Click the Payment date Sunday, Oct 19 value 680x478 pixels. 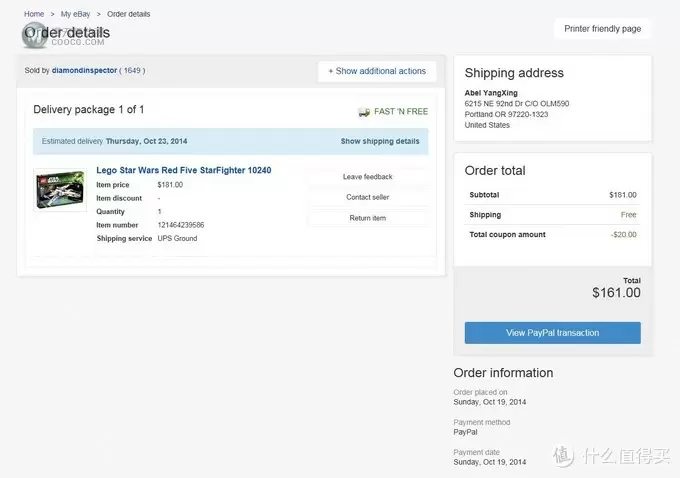click(490, 462)
